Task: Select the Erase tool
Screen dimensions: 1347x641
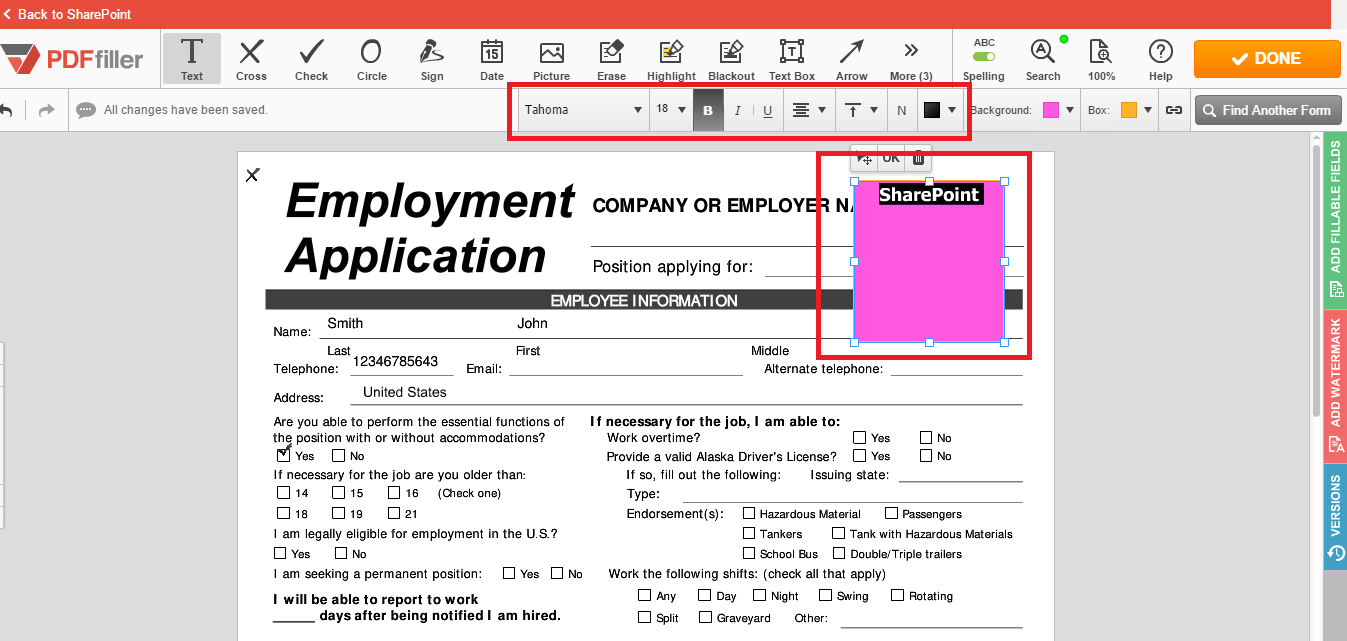Action: (x=611, y=58)
